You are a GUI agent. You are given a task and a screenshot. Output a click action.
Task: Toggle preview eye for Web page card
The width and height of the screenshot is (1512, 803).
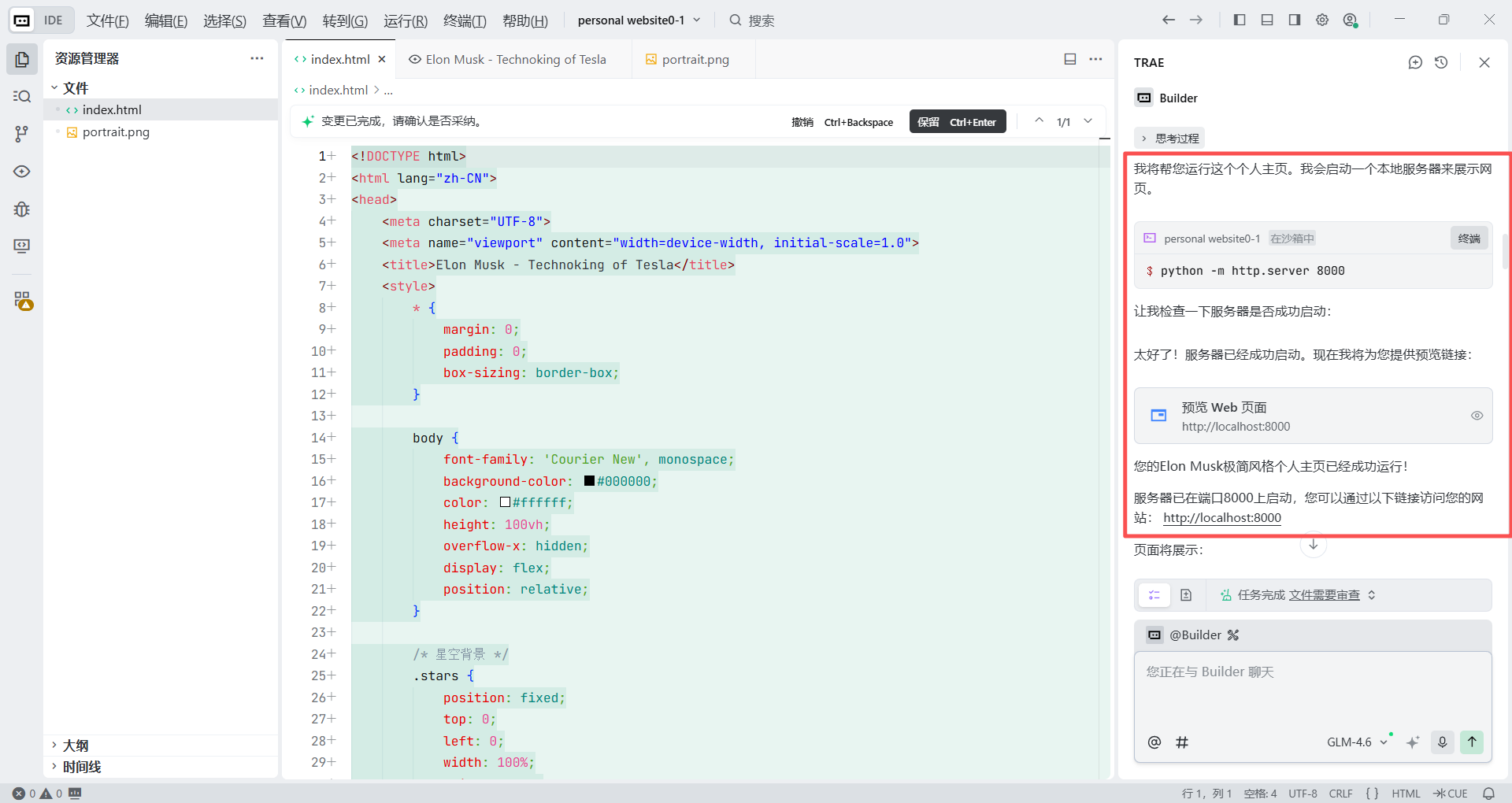1477,416
